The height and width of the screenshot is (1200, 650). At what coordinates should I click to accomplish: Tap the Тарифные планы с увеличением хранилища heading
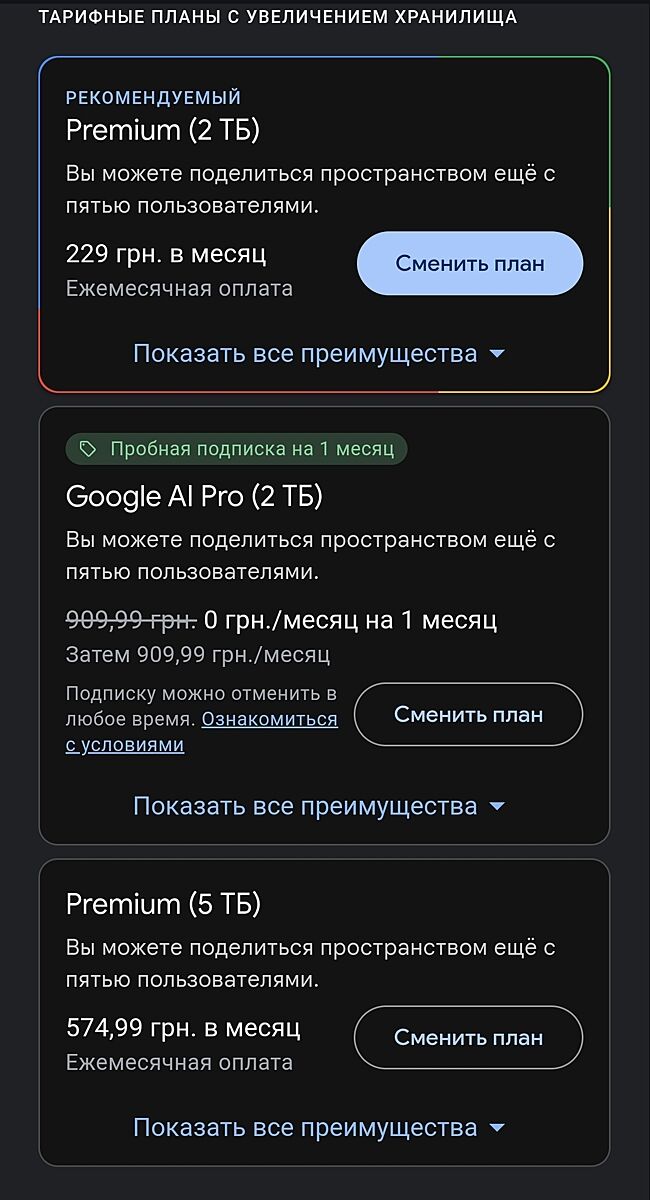click(278, 17)
